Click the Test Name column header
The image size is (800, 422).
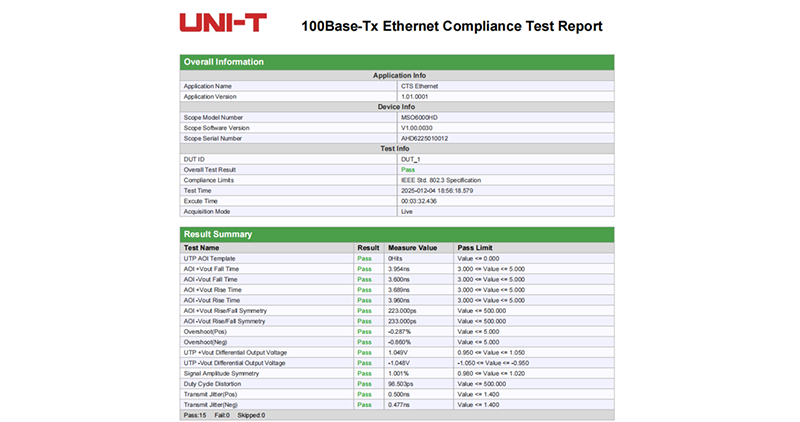click(202, 247)
